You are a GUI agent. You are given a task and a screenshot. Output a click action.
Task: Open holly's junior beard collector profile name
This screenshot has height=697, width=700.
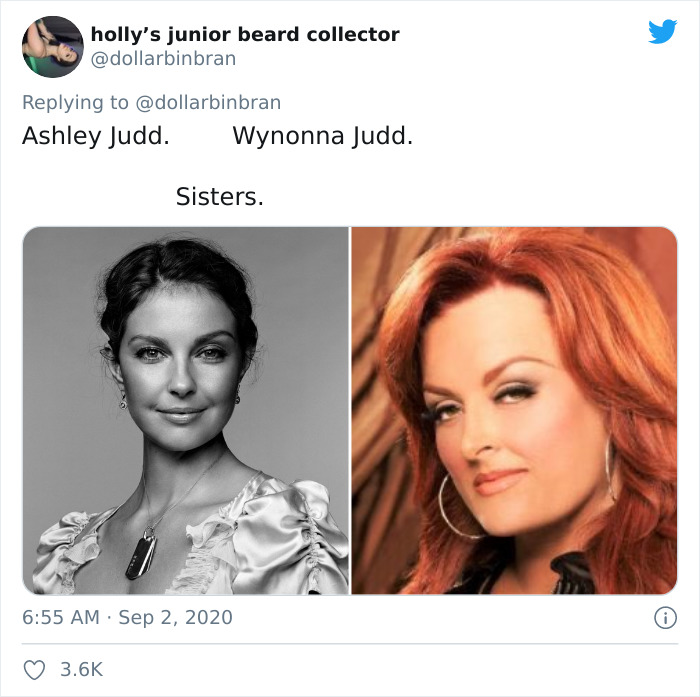pos(245,34)
